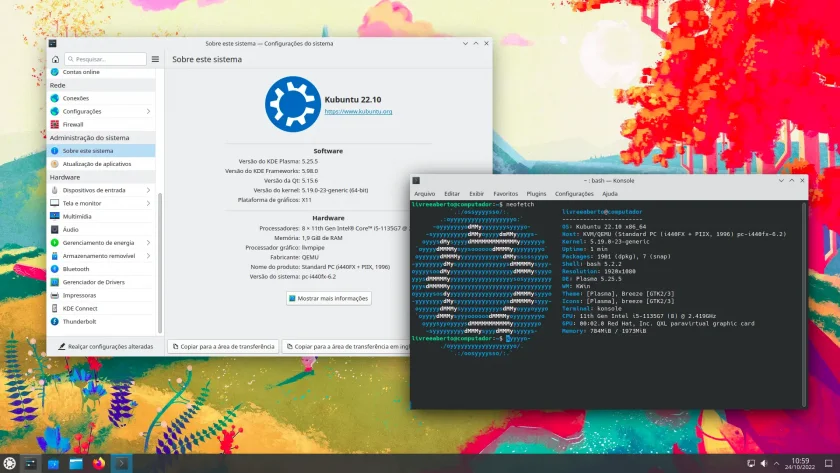This screenshot has width=840, height=473.
Task: Expand the Tela e monitor submenu
Action: [148, 204]
